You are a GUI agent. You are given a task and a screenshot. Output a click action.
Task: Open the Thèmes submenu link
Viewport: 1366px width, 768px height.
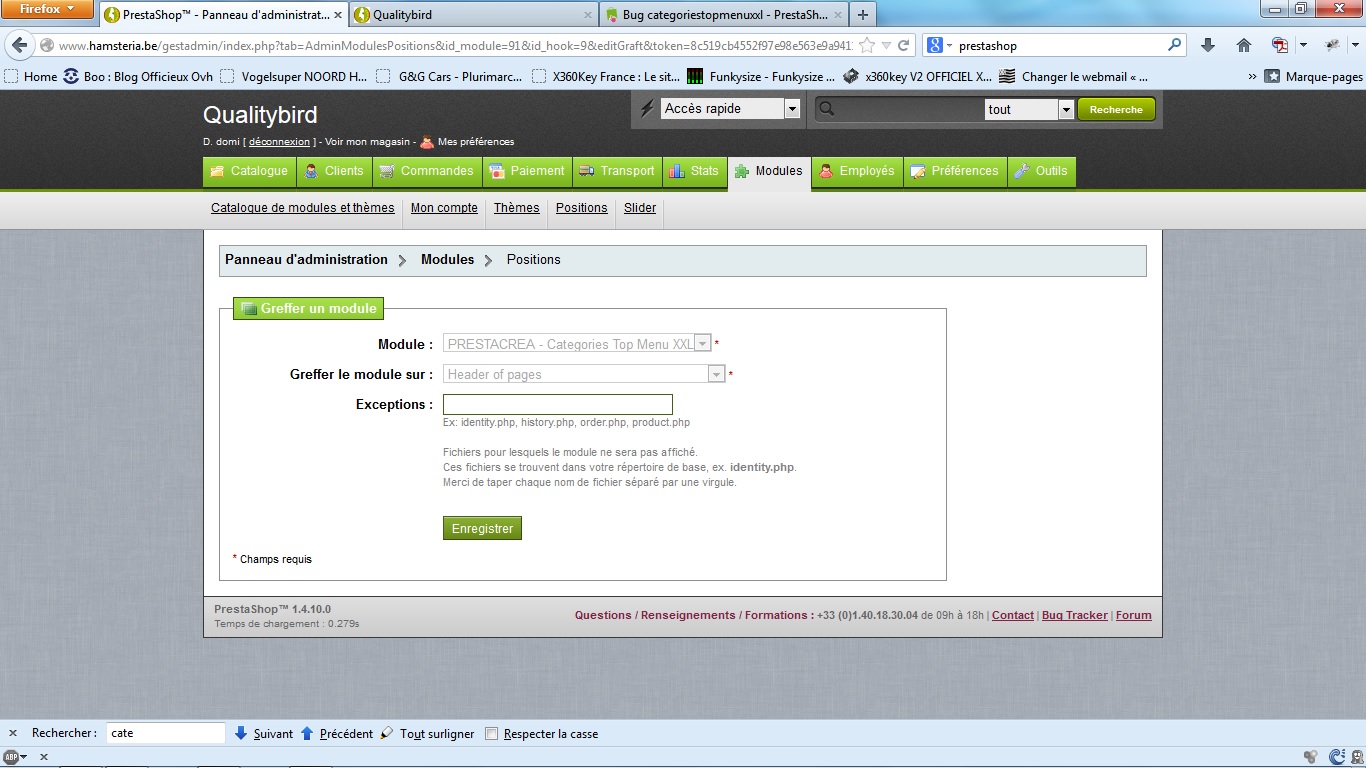[x=516, y=208]
